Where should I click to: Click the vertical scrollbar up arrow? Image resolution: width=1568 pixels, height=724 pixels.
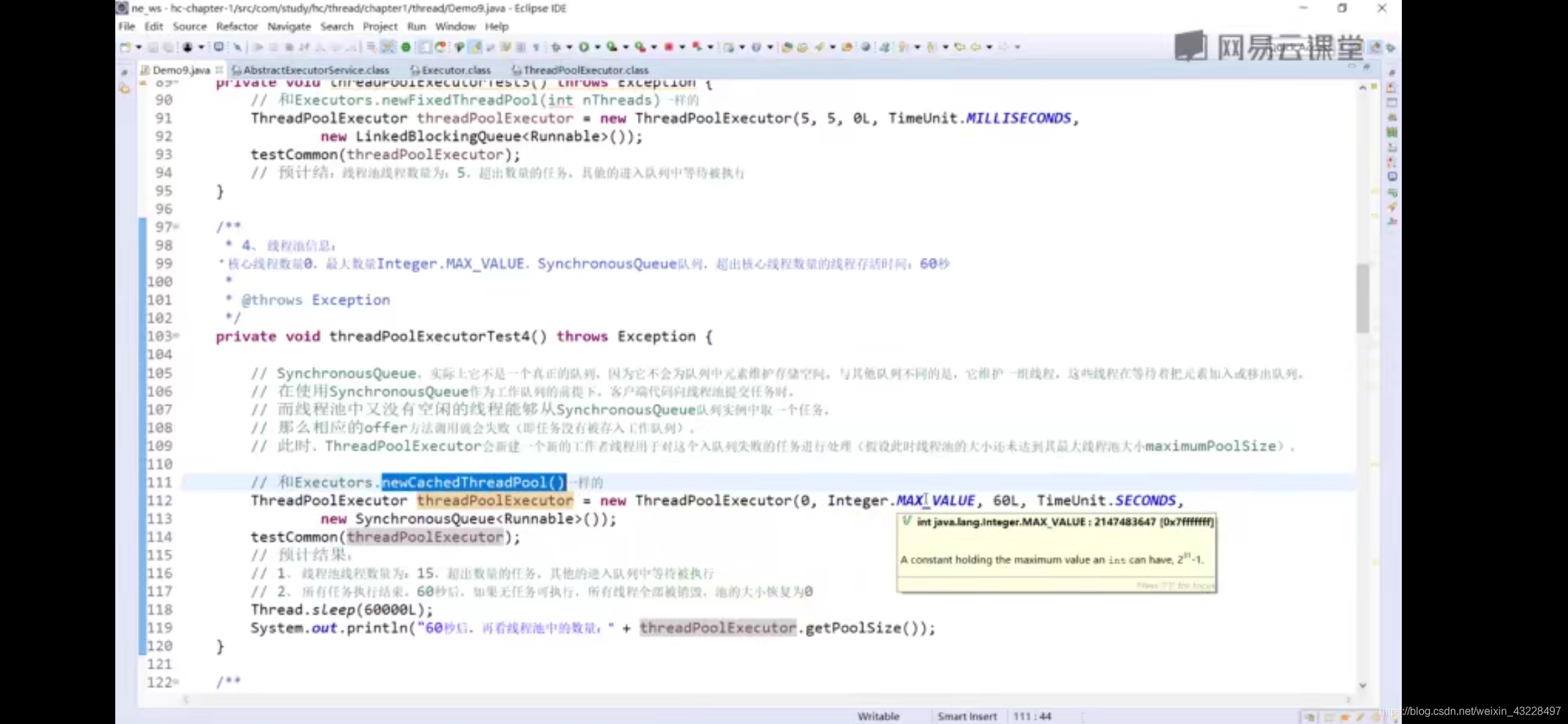tap(1362, 88)
